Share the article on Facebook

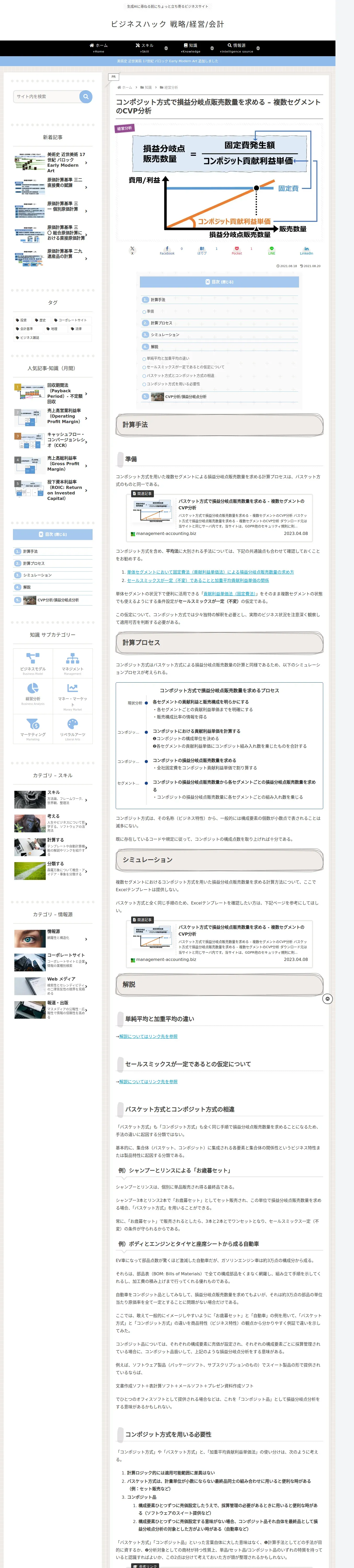click(167, 250)
